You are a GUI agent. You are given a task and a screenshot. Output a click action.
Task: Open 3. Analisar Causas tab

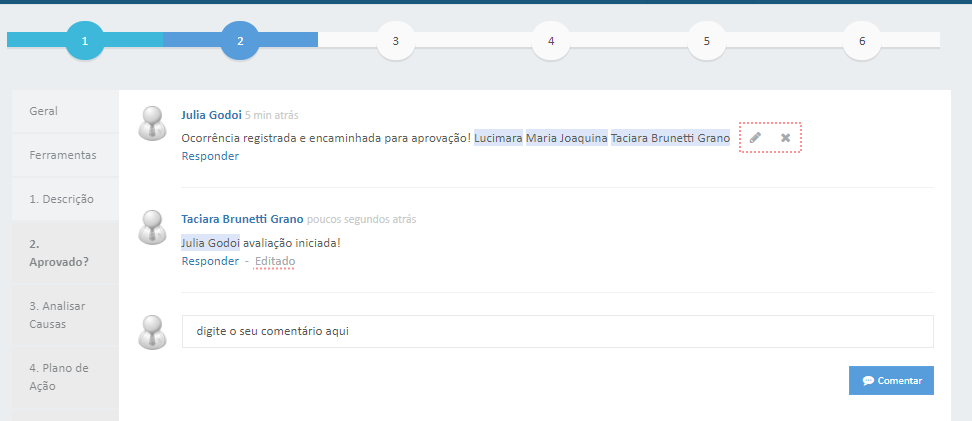tap(66, 315)
